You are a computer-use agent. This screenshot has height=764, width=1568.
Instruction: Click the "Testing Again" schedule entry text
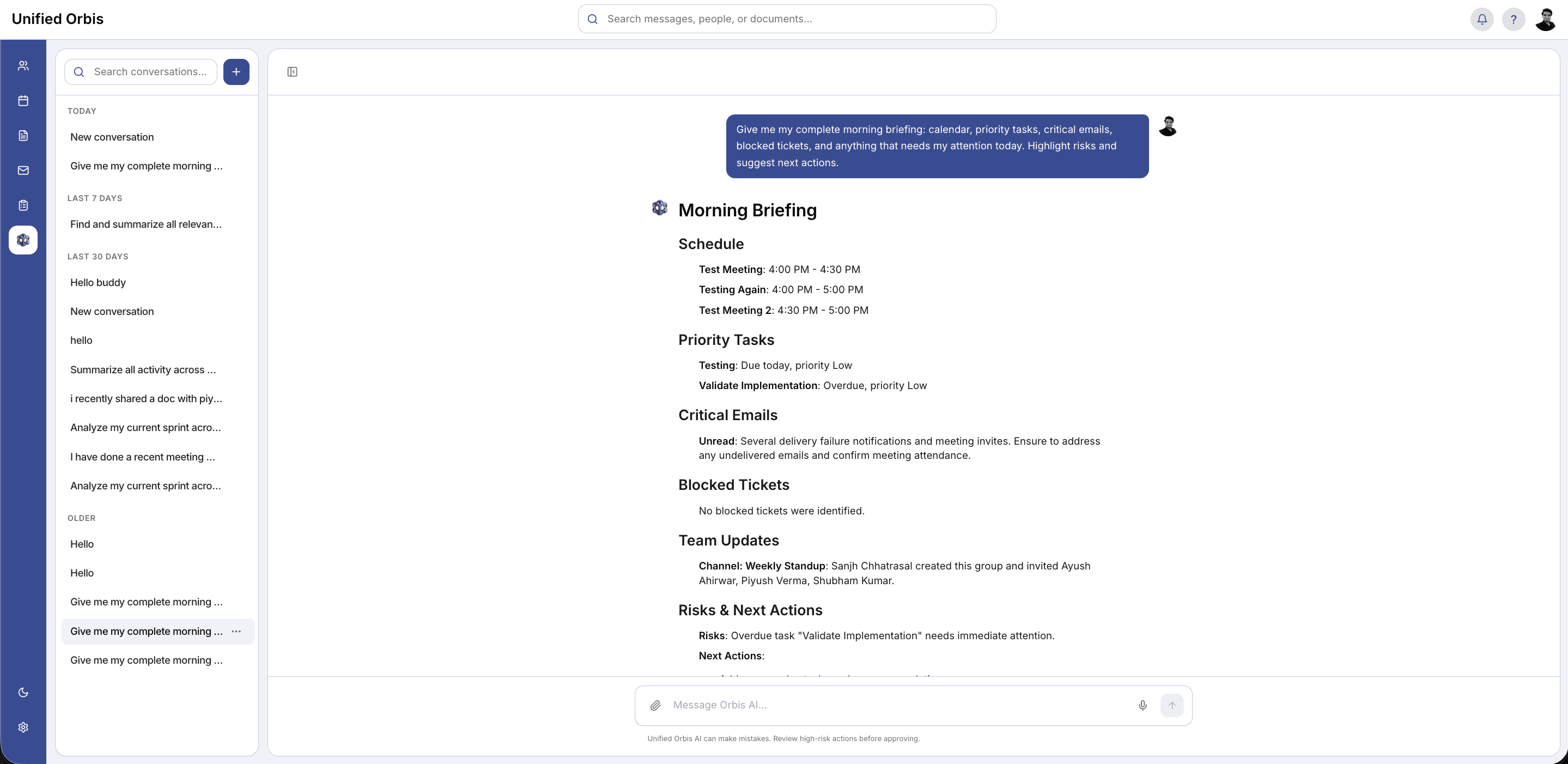coord(781,290)
